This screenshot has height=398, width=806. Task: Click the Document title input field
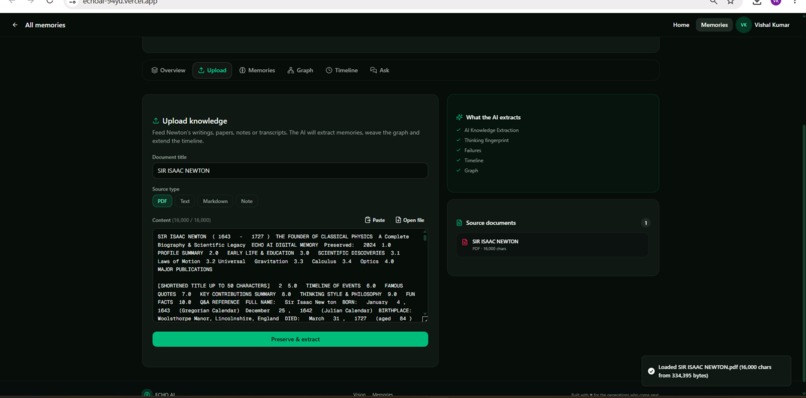pyautogui.click(x=290, y=171)
